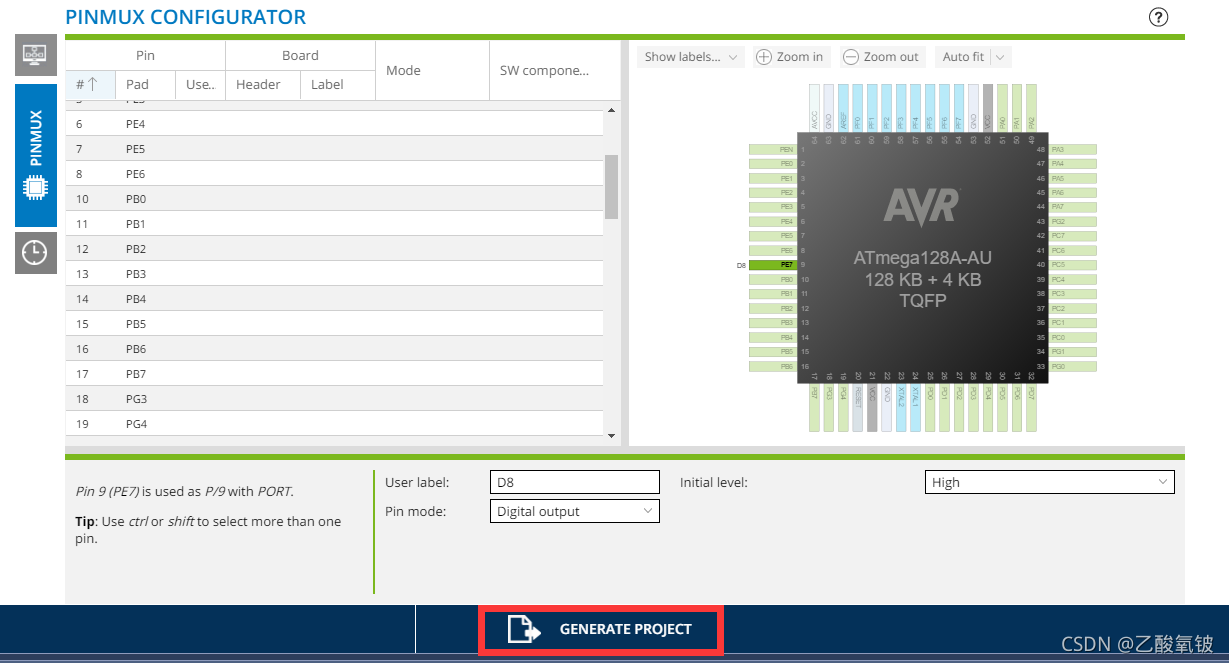The height and width of the screenshot is (663, 1229).
Task: Select the PB0 row in pin table
Action: 334,199
